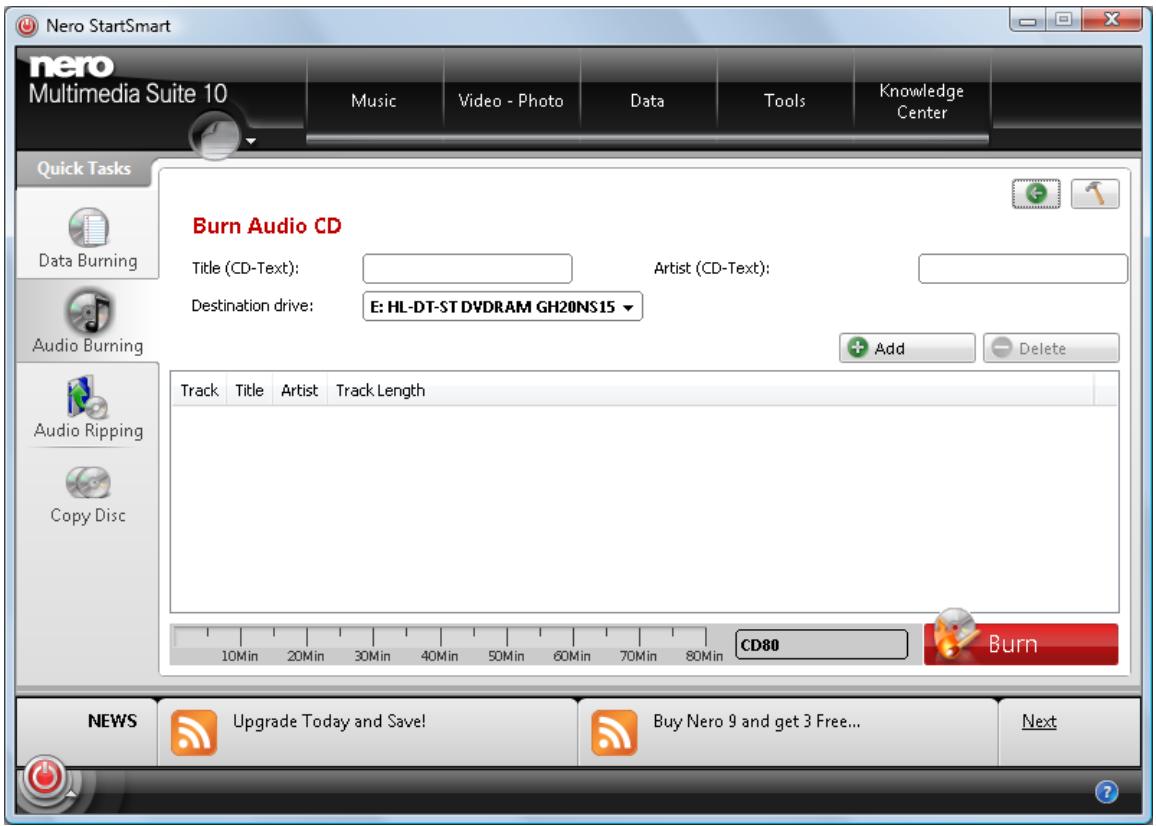
Task: Switch to the Video - Photo tab
Action: pyautogui.click(x=511, y=101)
